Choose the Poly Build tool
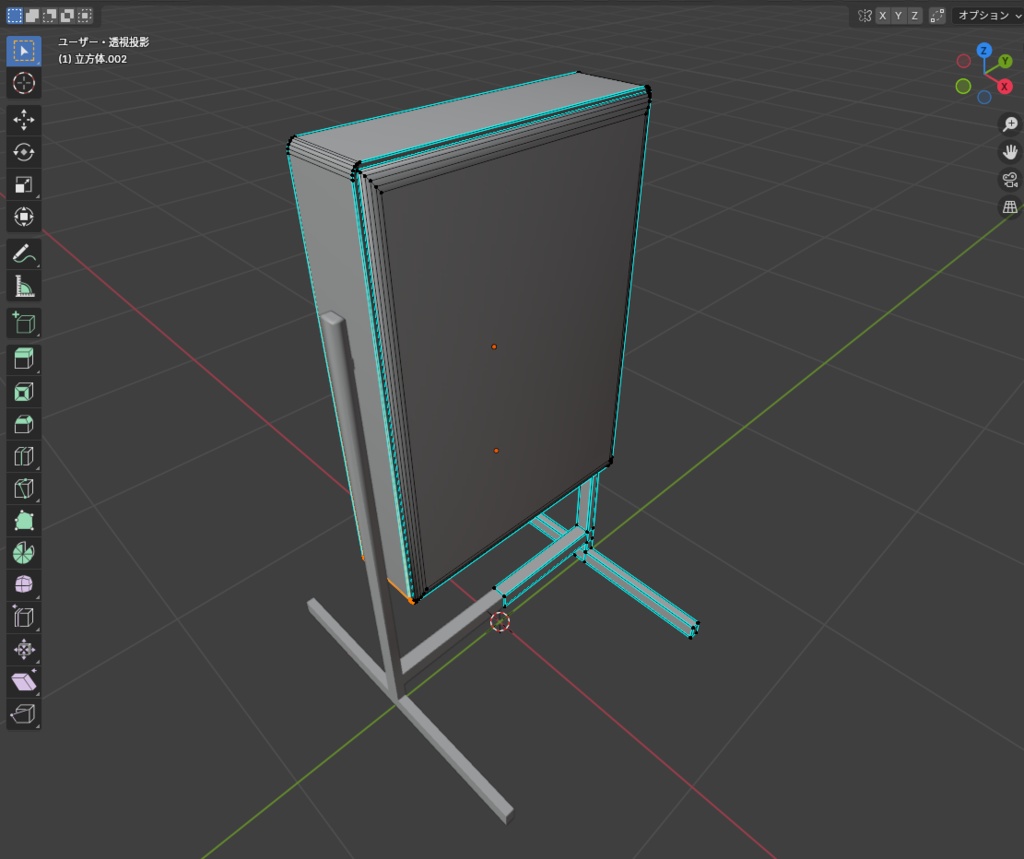This screenshot has height=859, width=1024. [24, 521]
